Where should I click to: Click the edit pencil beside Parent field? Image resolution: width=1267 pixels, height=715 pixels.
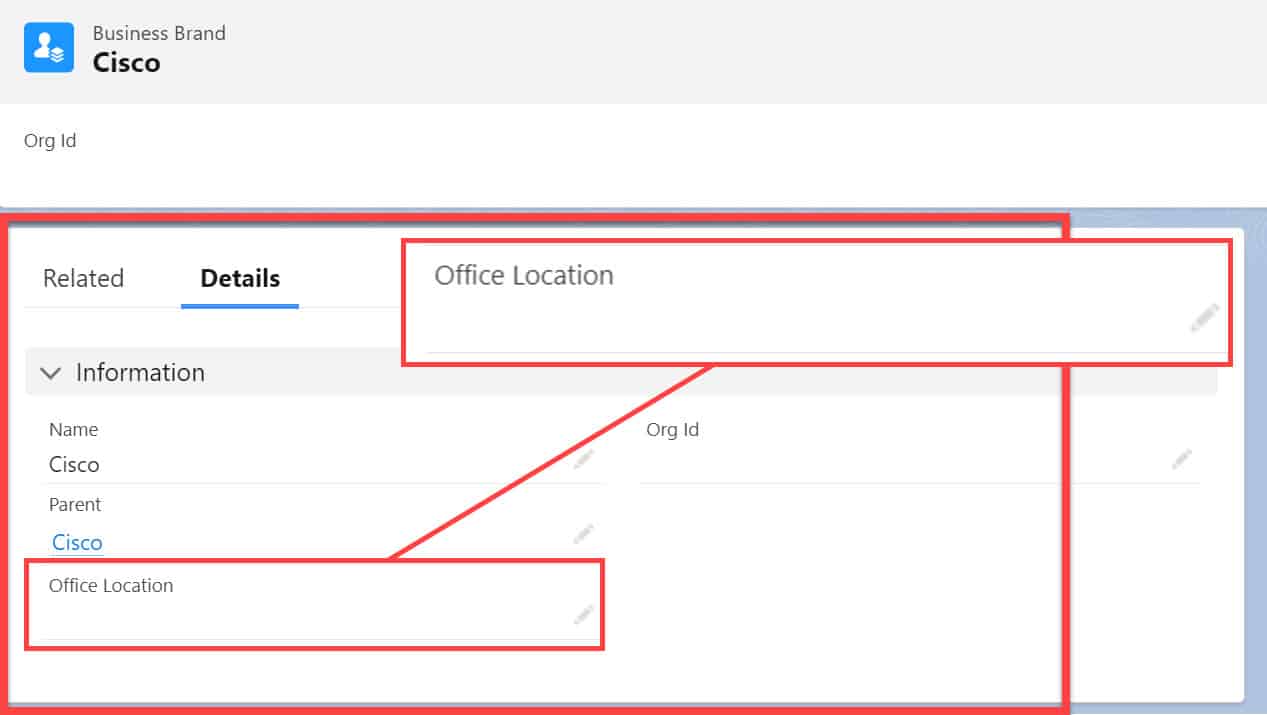click(583, 533)
